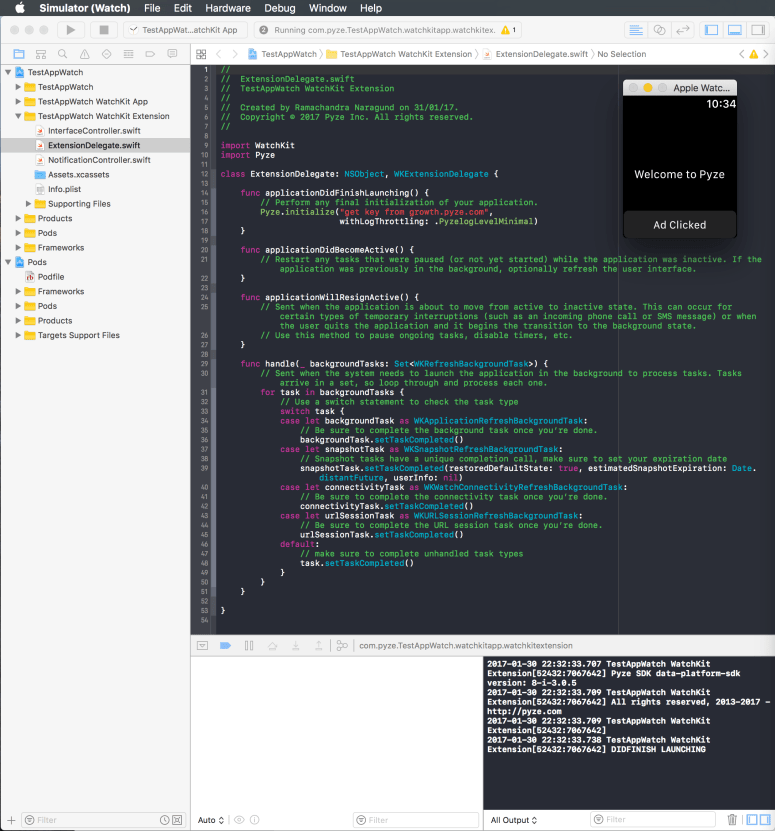The width and height of the screenshot is (775, 831).
Task: Select the Standard editor icon
Action: 635,30
